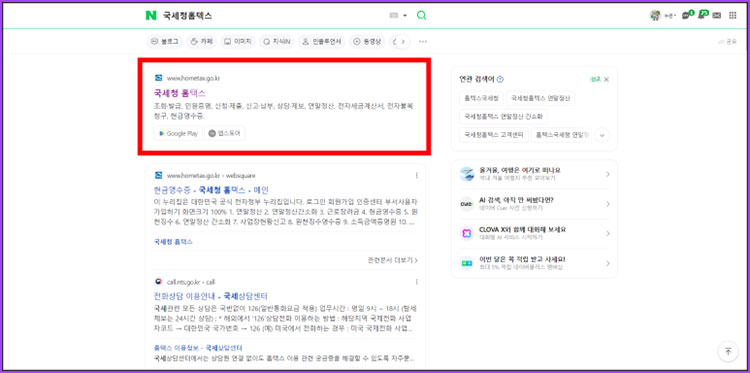750x373 pixels.
Task: Show more search tabs with right arrow
Action: 403,42
